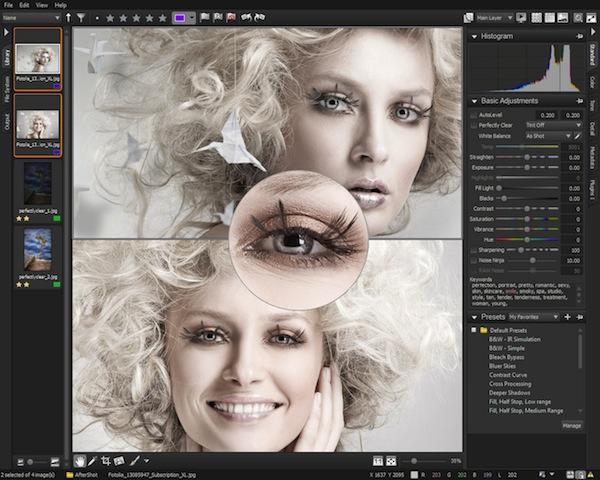Switch to image view with filmstrip
600x480 pixels.
562,18
